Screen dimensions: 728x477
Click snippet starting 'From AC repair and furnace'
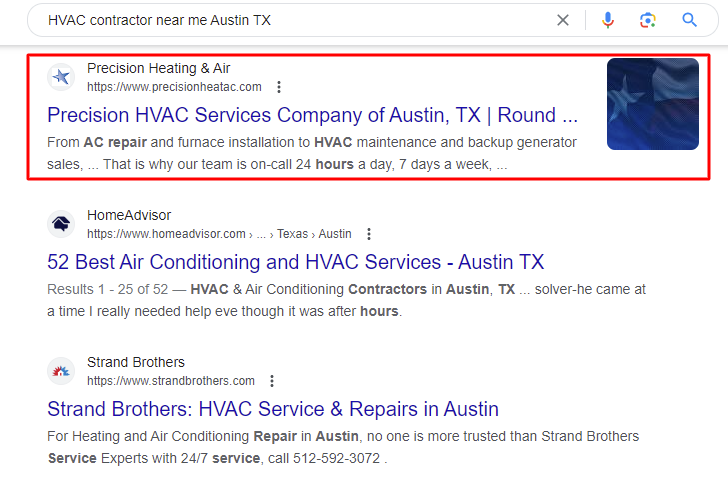coord(312,153)
